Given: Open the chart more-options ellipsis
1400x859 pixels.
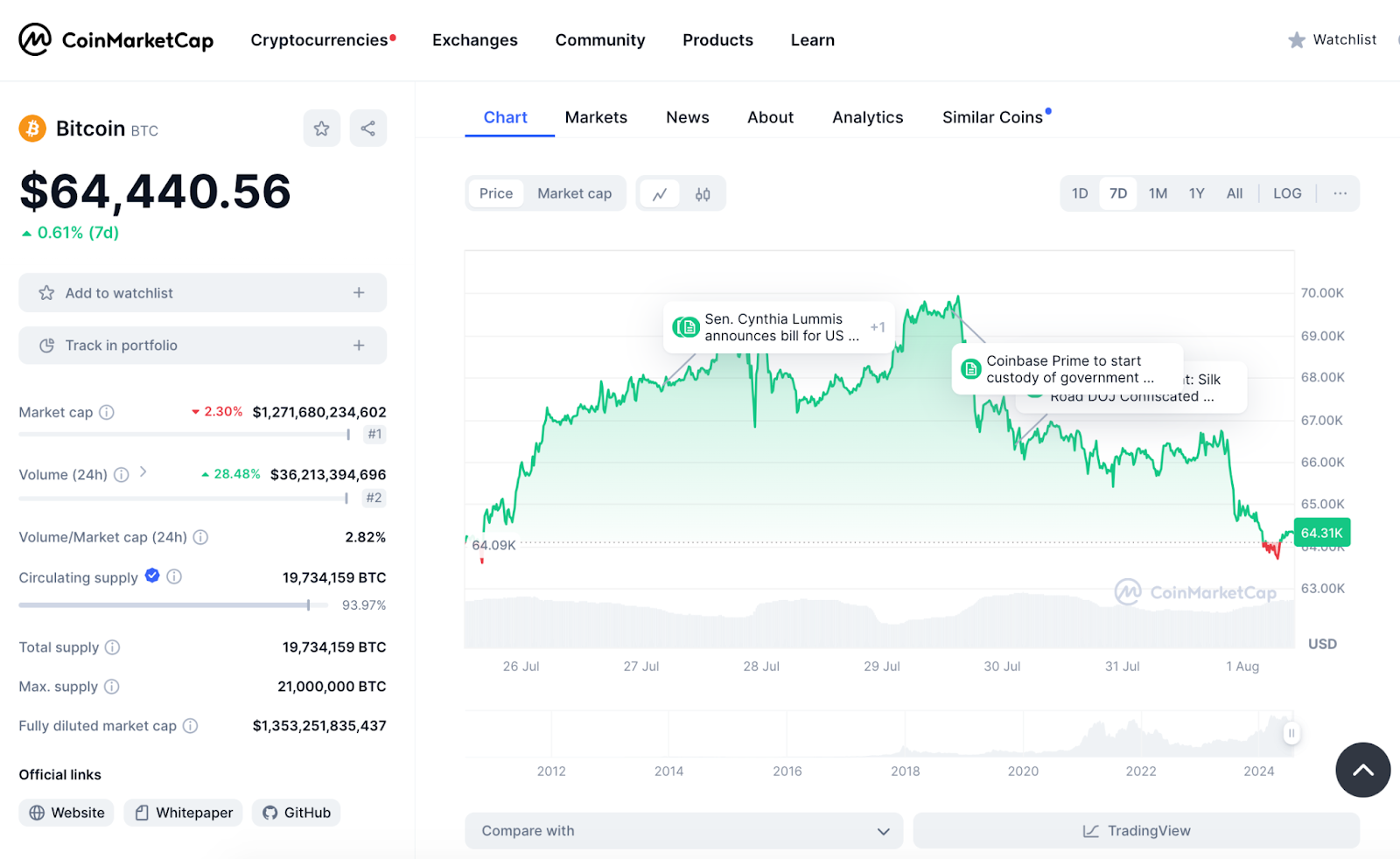Looking at the screenshot, I should (x=1340, y=193).
